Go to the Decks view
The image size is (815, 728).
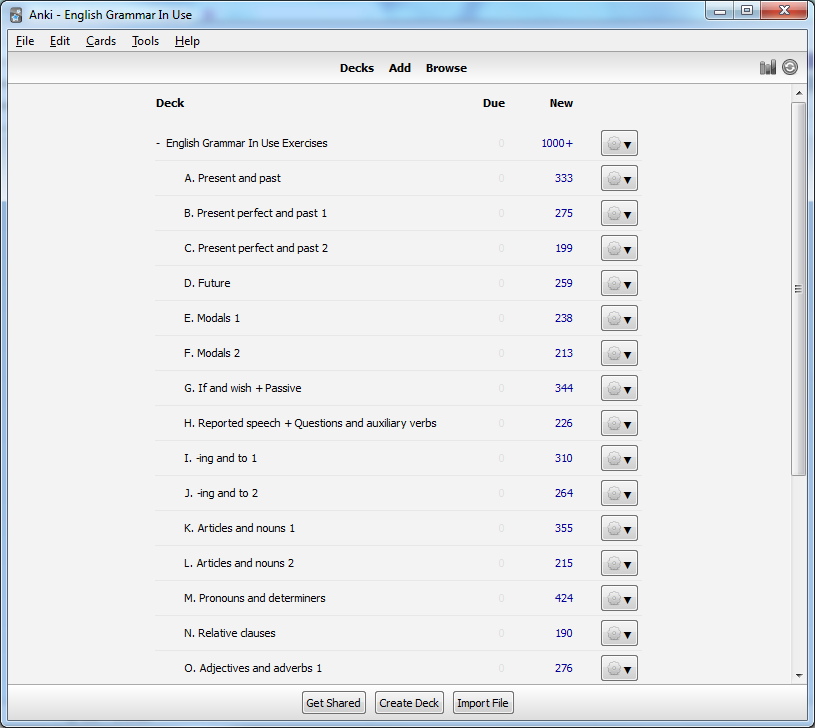coord(357,68)
